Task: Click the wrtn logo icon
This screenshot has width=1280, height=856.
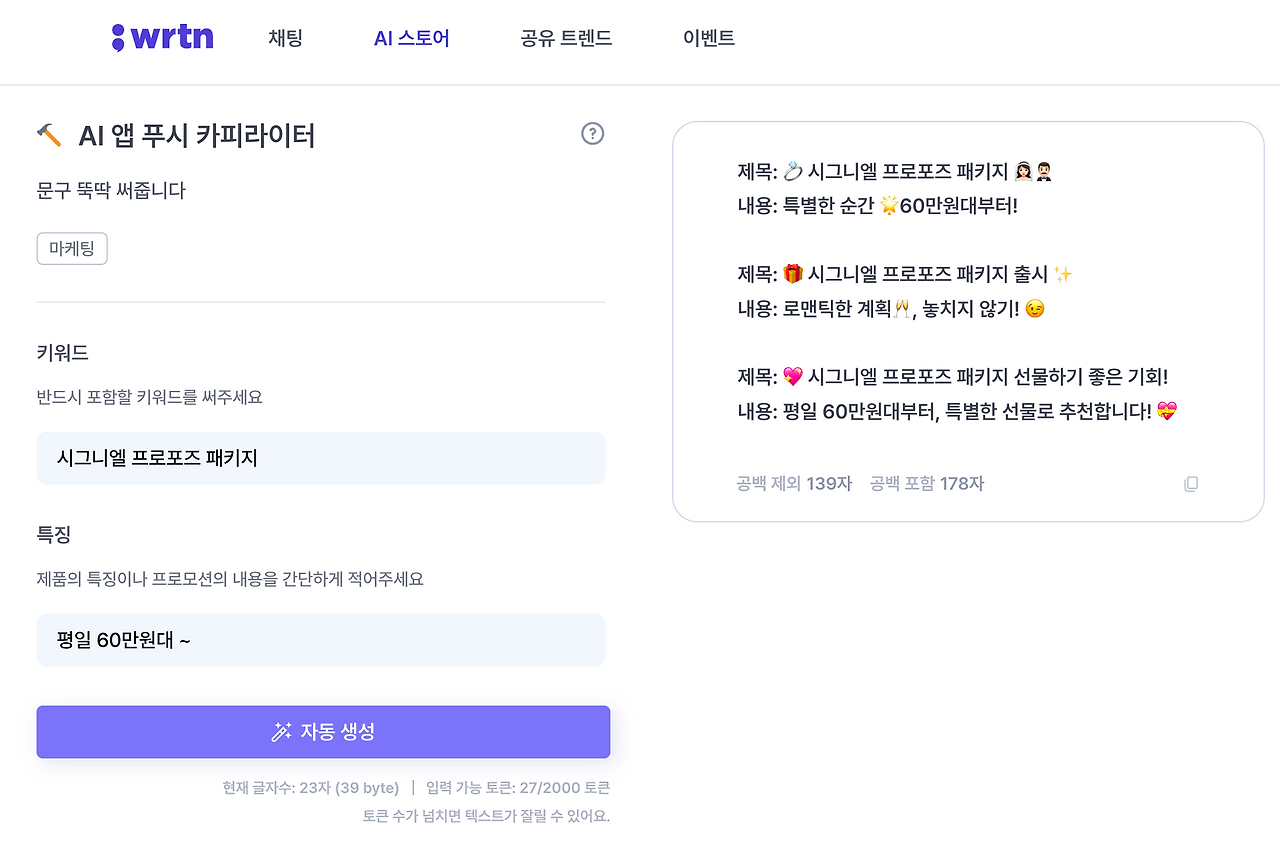Action: (120, 36)
